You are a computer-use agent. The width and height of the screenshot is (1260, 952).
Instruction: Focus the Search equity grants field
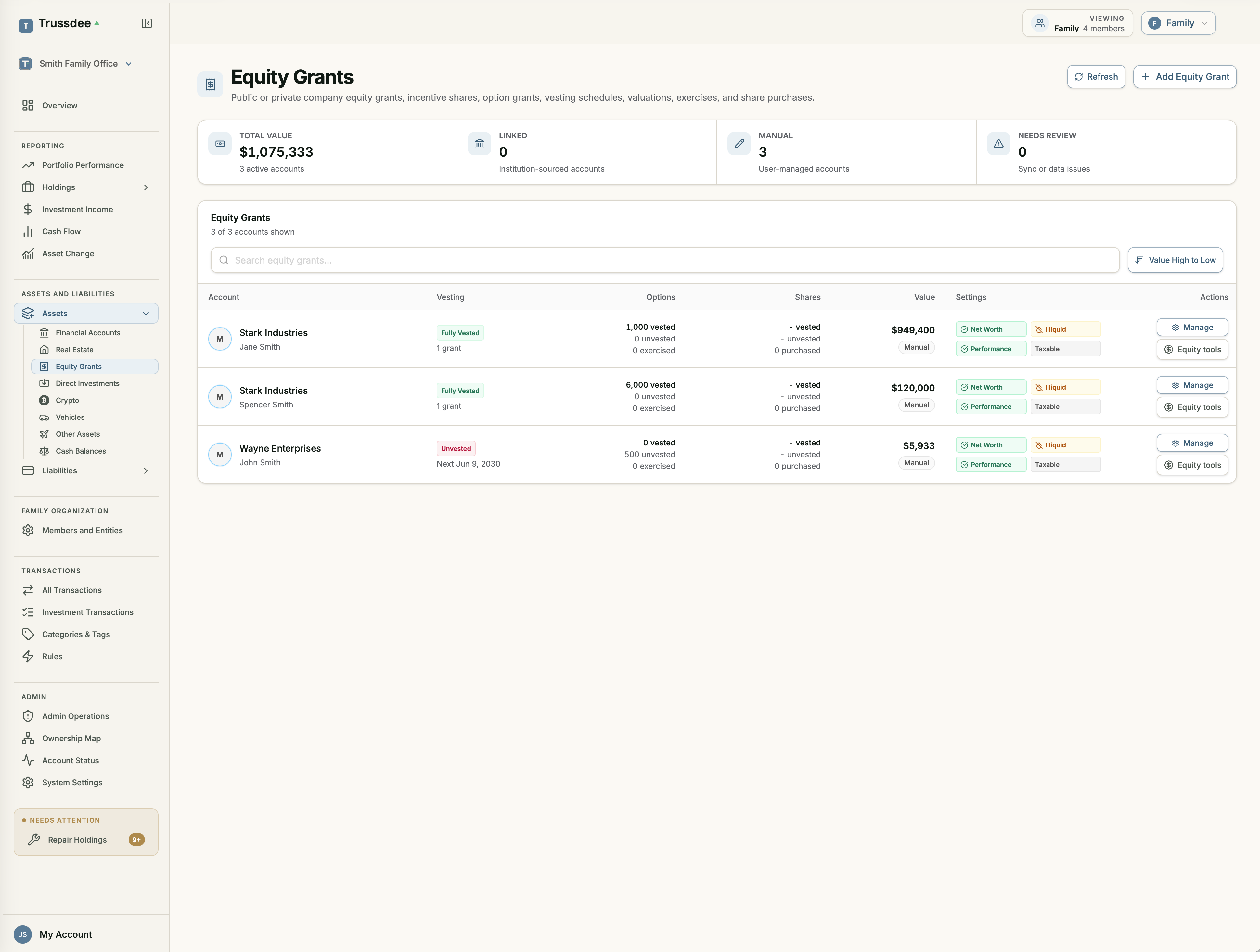click(665, 260)
